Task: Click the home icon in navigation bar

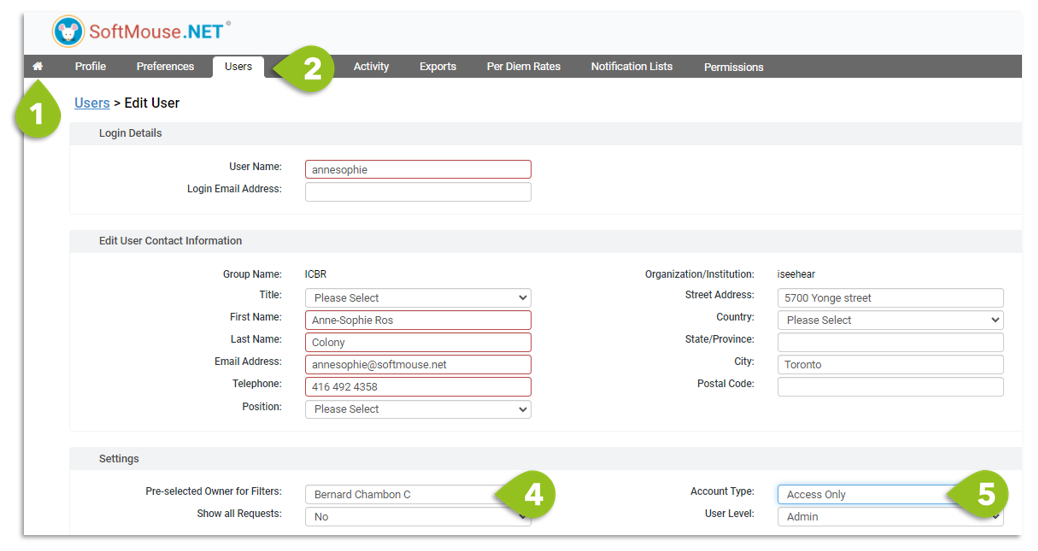Action: click(x=38, y=66)
